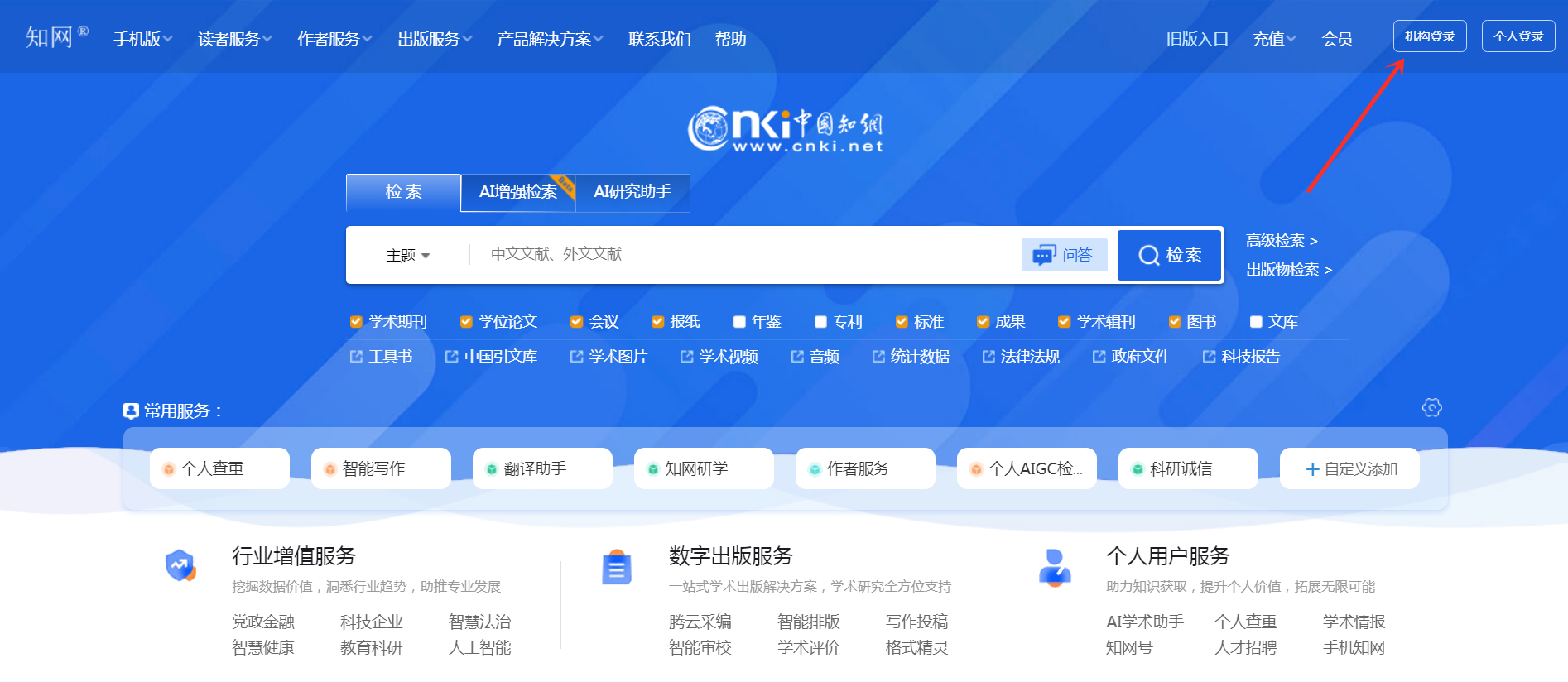The width and height of the screenshot is (1568, 682).
Task: Uncheck the 报纸 checkbox
Action: (x=657, y=322)
